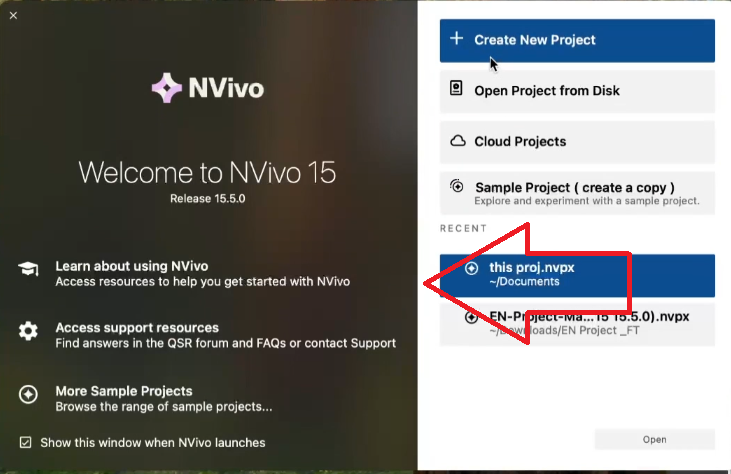The height and width of the screenshot is (474, 731).
Task: Select recent project this proj.nvpx
Action: (x=577, y=275)
